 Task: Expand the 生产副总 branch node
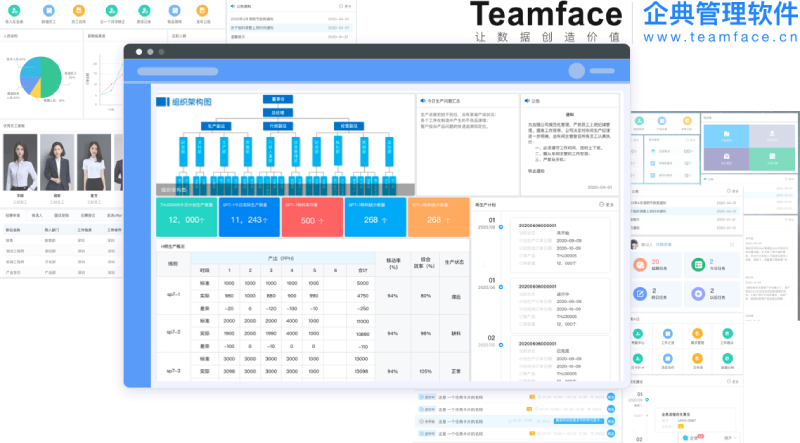click(218, 127)
